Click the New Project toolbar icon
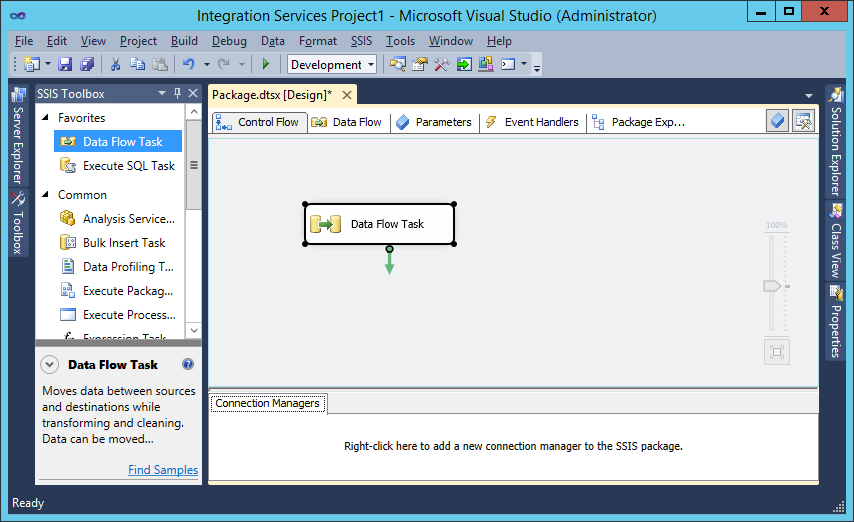Viewport: 854px width, 522px height. (32, 64)
